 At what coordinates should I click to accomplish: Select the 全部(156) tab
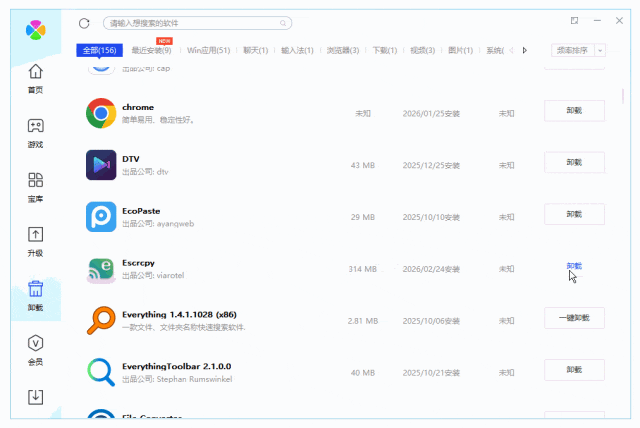100,50
